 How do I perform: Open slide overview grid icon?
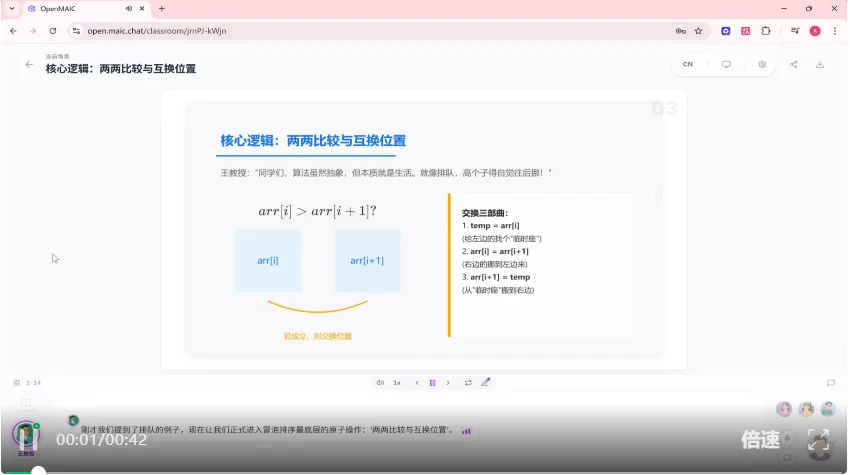(x=17, y=383)
